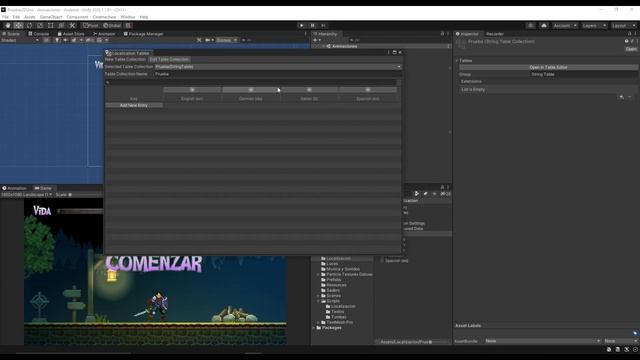Image resolution: width=640 pixels, height=360 pixels.
Task: Switch to the Package Manager tab
Action: 143,34
